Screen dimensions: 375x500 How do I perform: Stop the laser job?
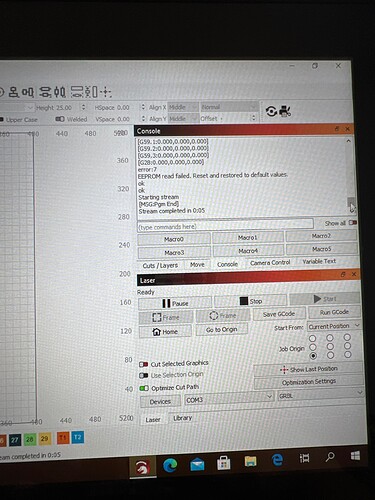(251, 301)
